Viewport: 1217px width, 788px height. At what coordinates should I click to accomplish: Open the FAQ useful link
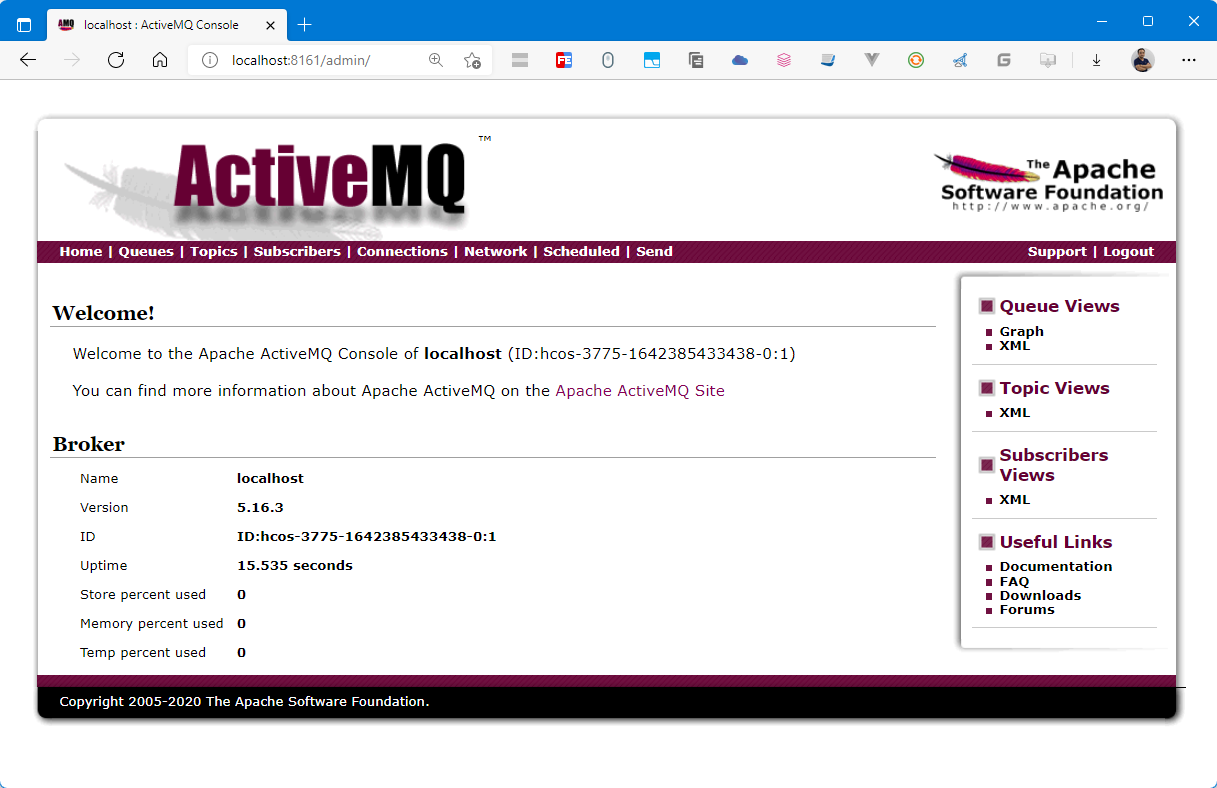(1014, 581)
